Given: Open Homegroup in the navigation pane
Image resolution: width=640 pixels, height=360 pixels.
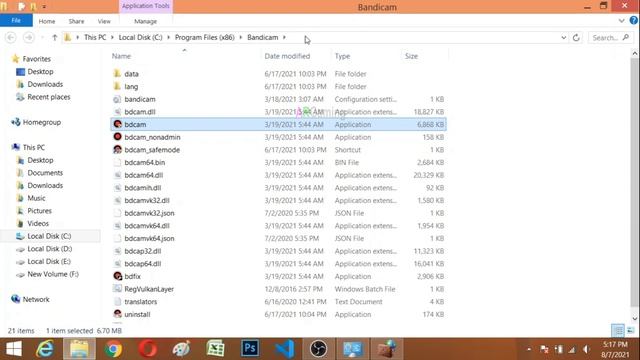Looking at the screenshot, I should click(x=42, y=122).
